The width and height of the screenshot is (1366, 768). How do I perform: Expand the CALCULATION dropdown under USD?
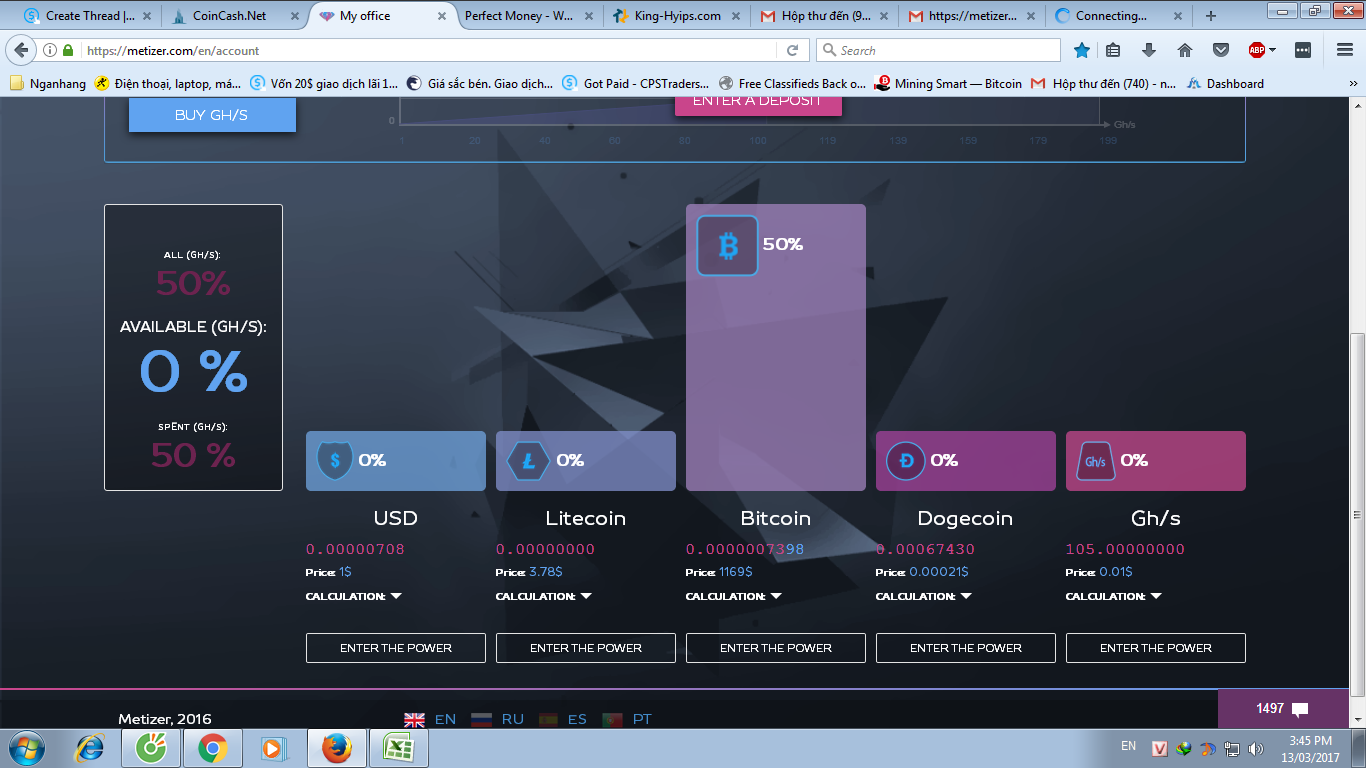[354, 596]
